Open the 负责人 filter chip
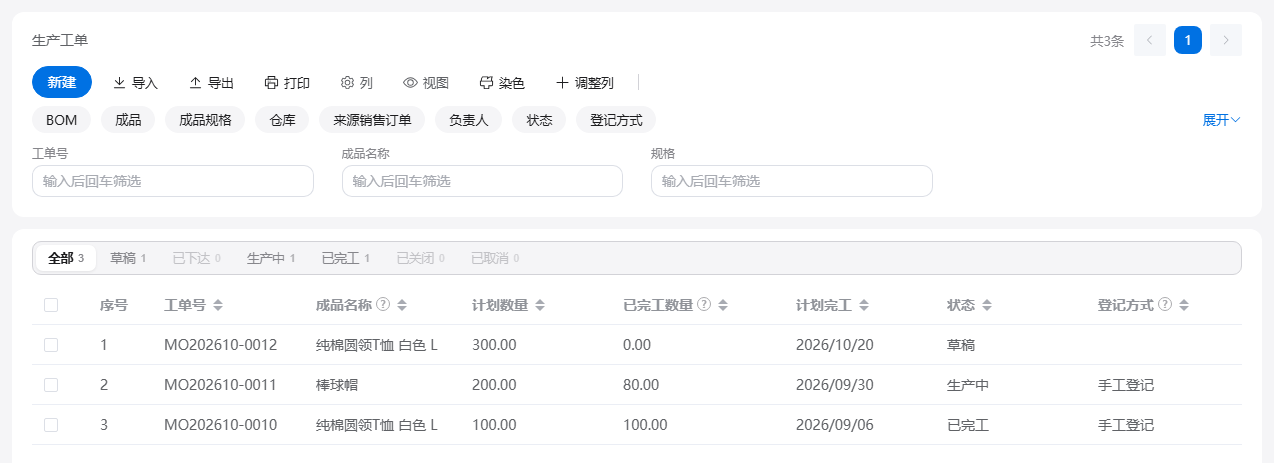1274x463 pixels. pyautogui.click(x=468, y=120)
